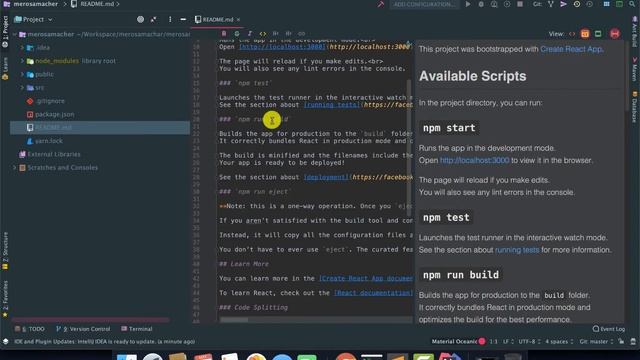Screen dimensions: 640x360
Task: Open the TODO tool window tab
Action: pyautogui.click(x=29, y=329)
